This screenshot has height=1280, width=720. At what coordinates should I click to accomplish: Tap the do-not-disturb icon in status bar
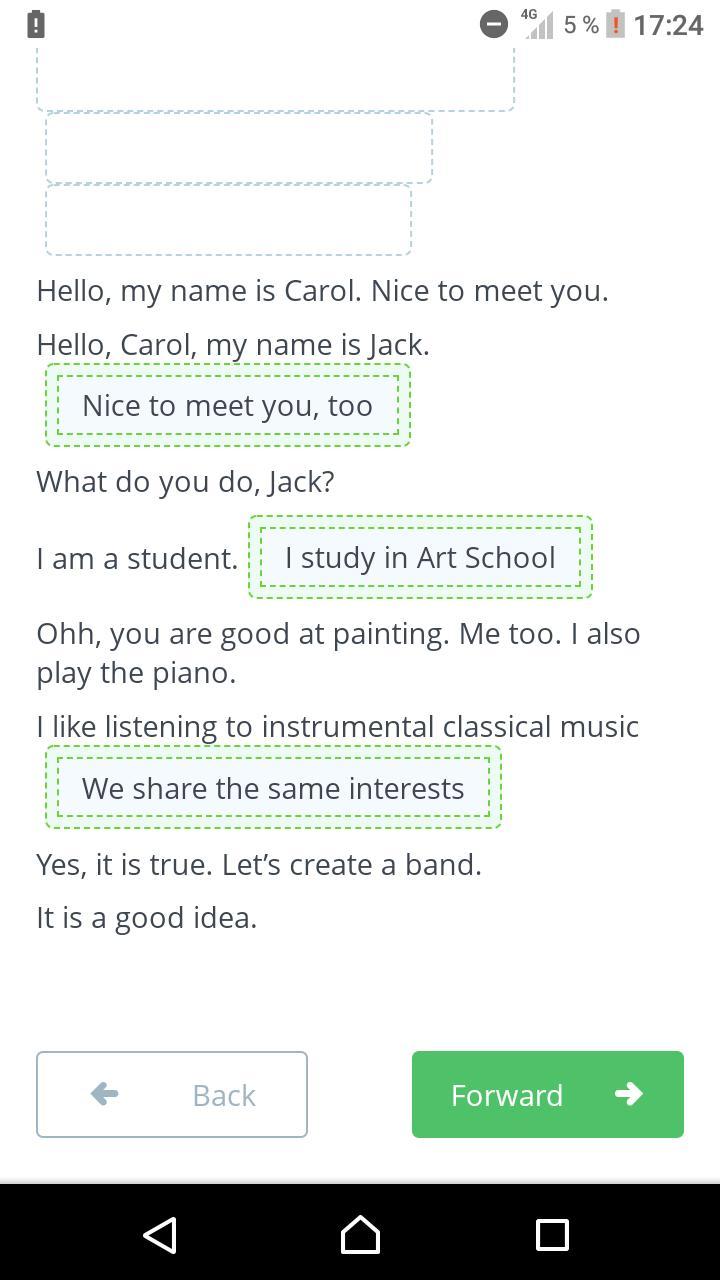point(494,24)
